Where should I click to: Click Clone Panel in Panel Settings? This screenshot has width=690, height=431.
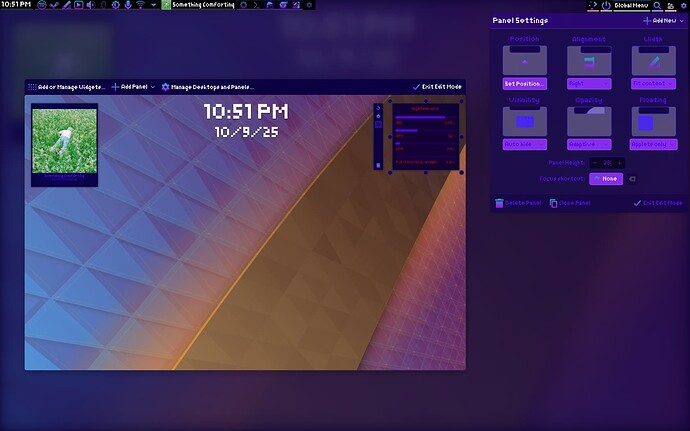click(x=570, y=203)
